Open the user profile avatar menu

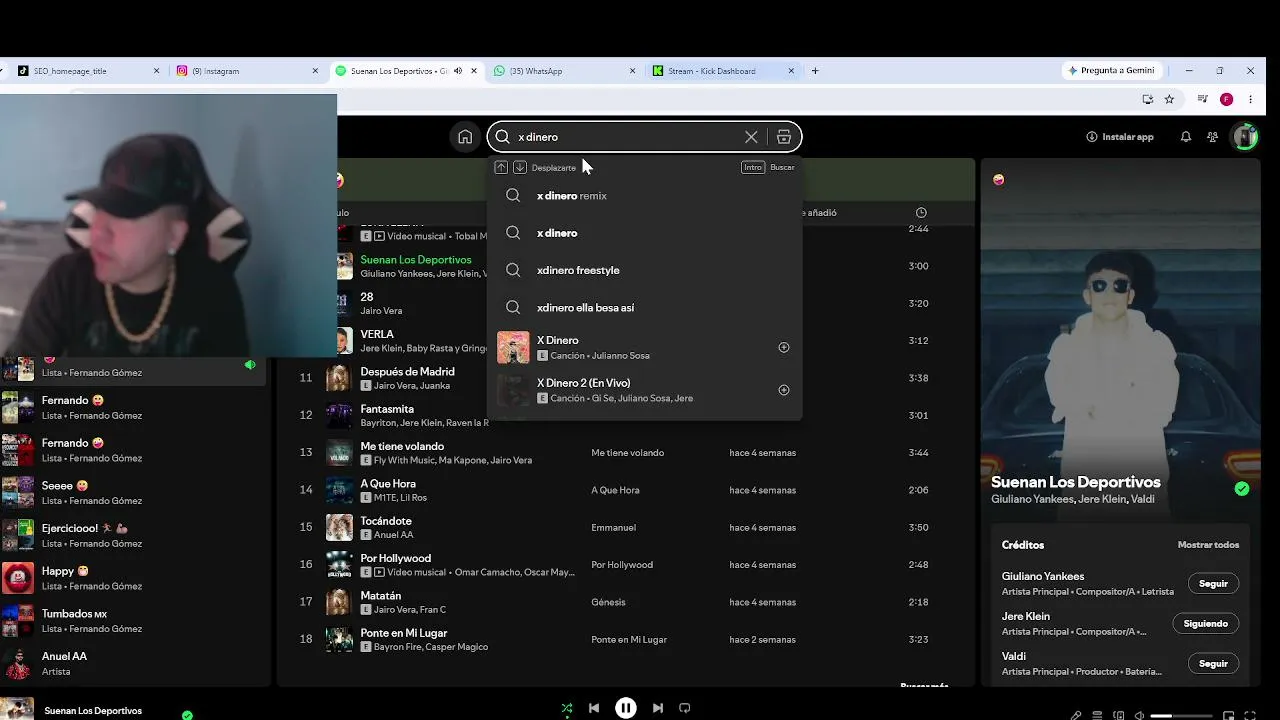[x=1245, y=137]
